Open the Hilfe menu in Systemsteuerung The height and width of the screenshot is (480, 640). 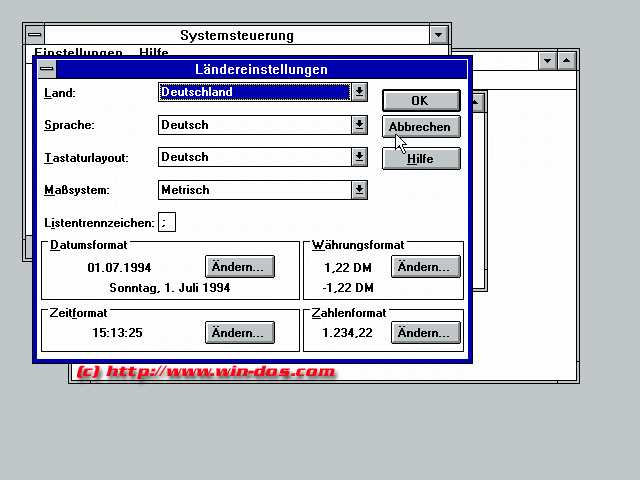(154, 52)
